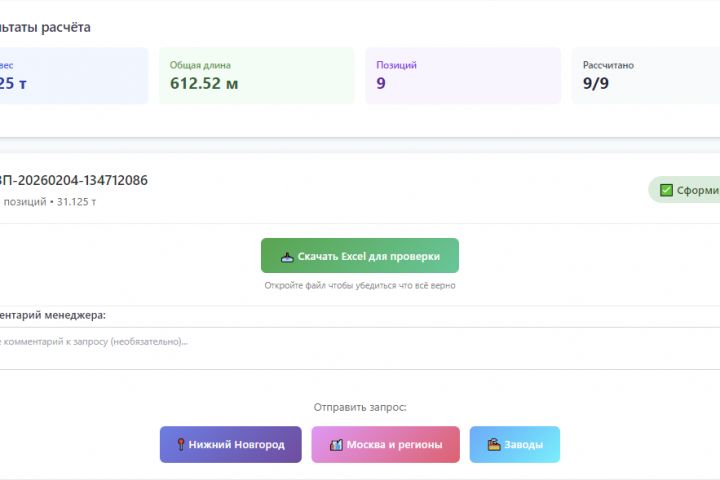
Task: Select the Позиций card showing 9
Action: (x=462, y=75)
